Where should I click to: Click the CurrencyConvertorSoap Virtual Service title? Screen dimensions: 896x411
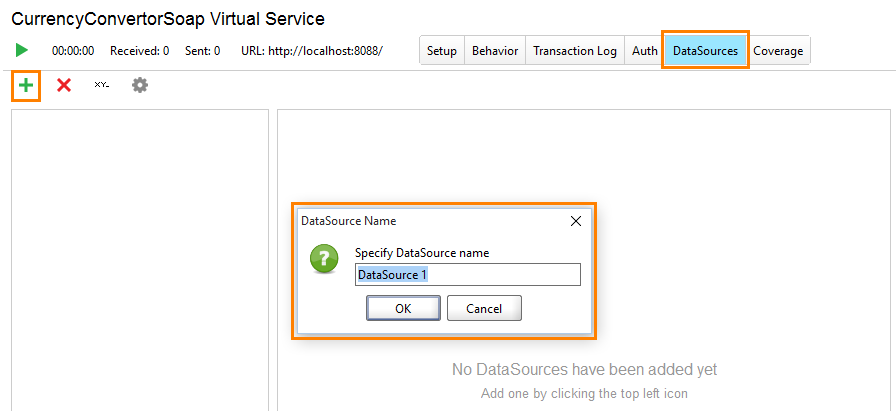coord(168,19)
